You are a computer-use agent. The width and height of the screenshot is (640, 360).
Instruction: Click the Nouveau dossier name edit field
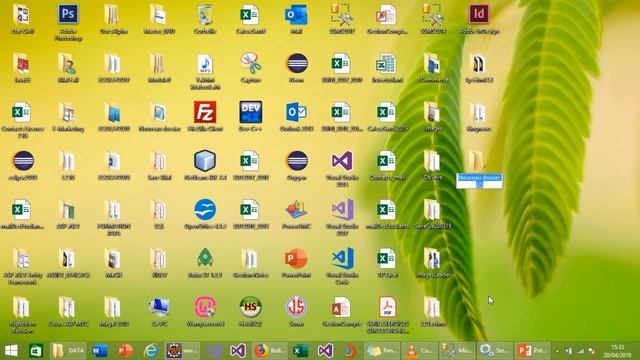click(x=479, y=181)
